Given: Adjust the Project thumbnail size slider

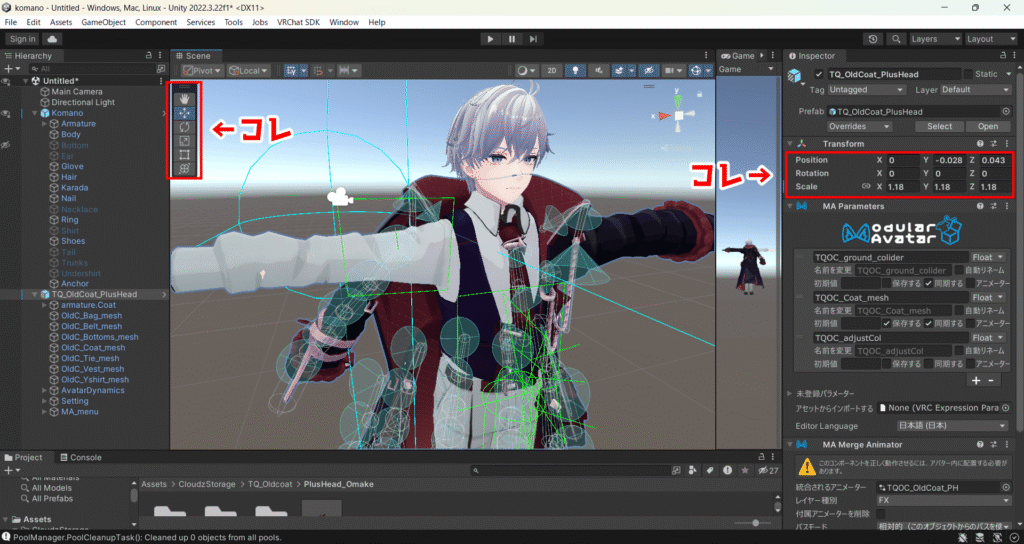Looking at the screenshot, I should 754,523.
